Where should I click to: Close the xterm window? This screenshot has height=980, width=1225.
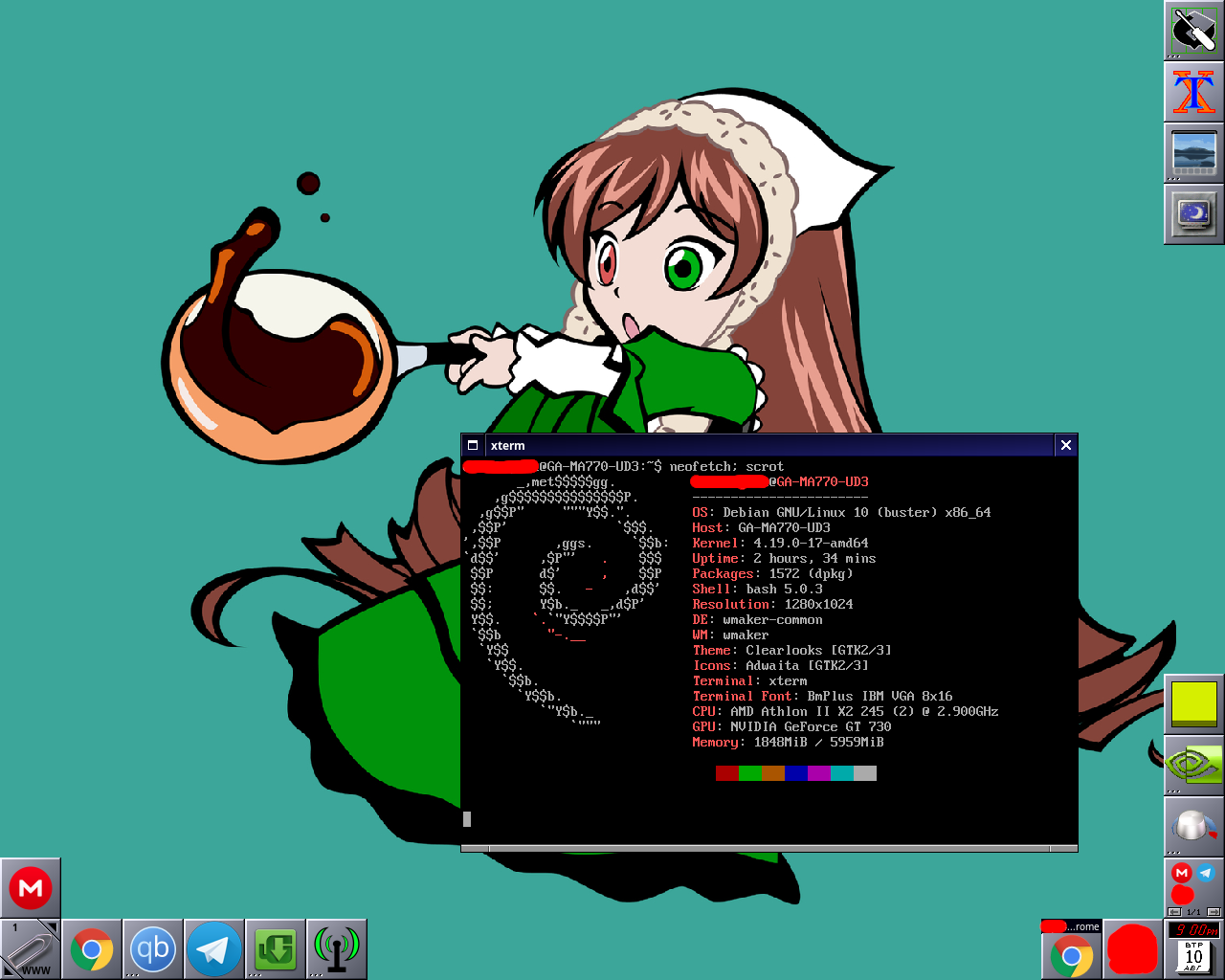click(x=1066, y=445)
